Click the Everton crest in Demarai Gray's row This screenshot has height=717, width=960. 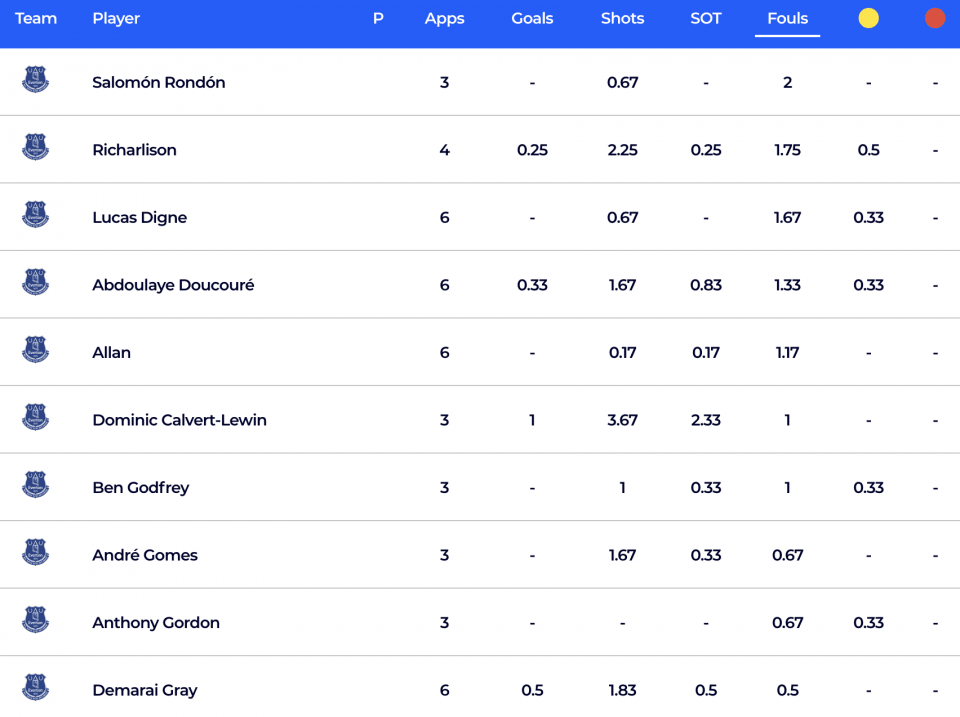click(x=36, y=688)
